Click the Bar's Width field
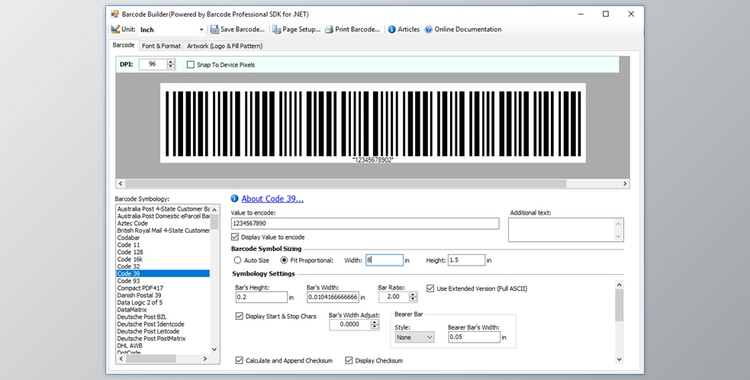 (333, 297)
